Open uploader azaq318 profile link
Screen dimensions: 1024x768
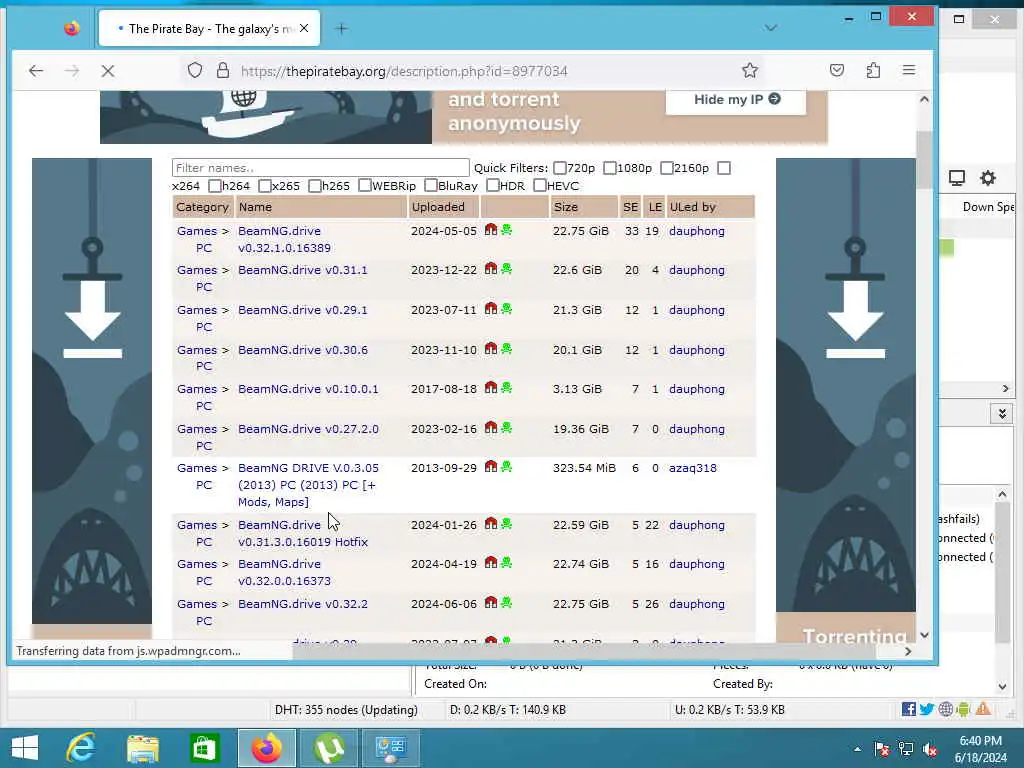coord(692,468)
